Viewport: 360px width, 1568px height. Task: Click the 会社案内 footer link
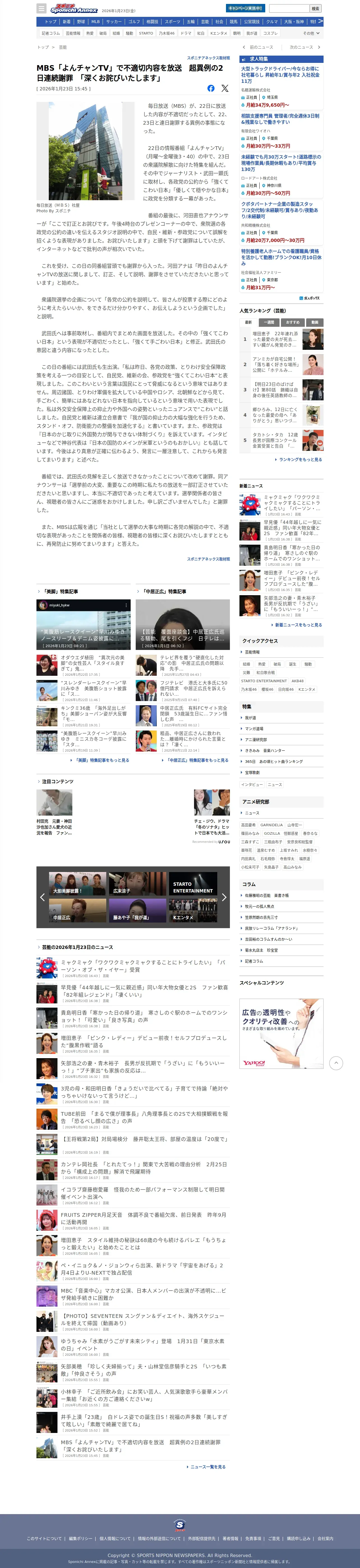pos(325,1538)
